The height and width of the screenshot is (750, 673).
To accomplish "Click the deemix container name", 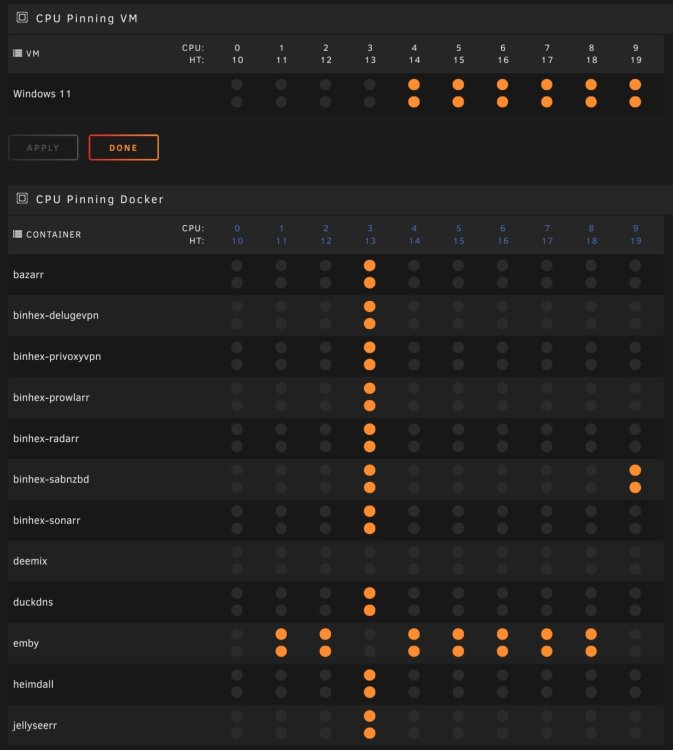I will click(x=30, y=561).
